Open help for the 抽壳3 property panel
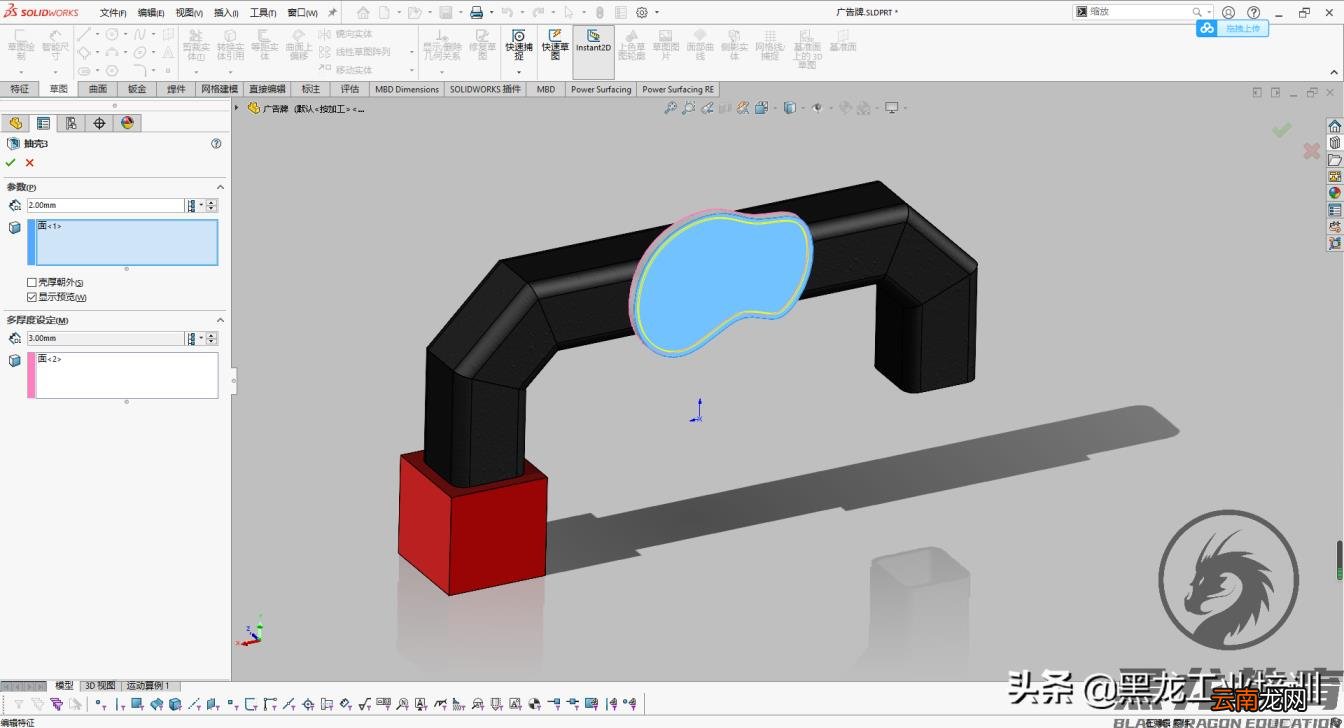The width and height of the screenshot is (1344, 728). (x=216, y=144)
